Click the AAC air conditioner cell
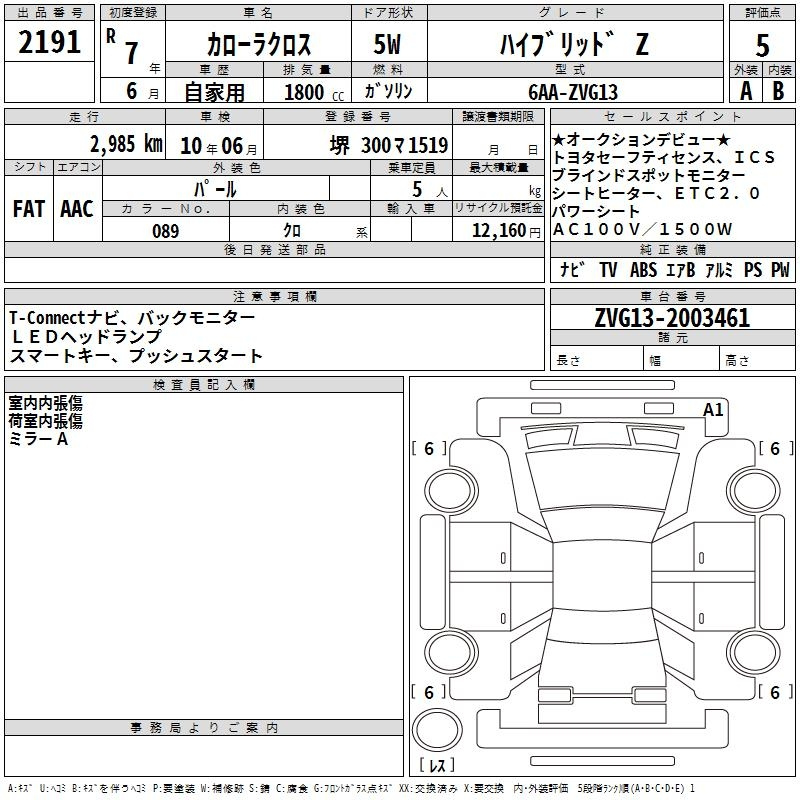This screenshot has height=800, width=800. point(77,209)
